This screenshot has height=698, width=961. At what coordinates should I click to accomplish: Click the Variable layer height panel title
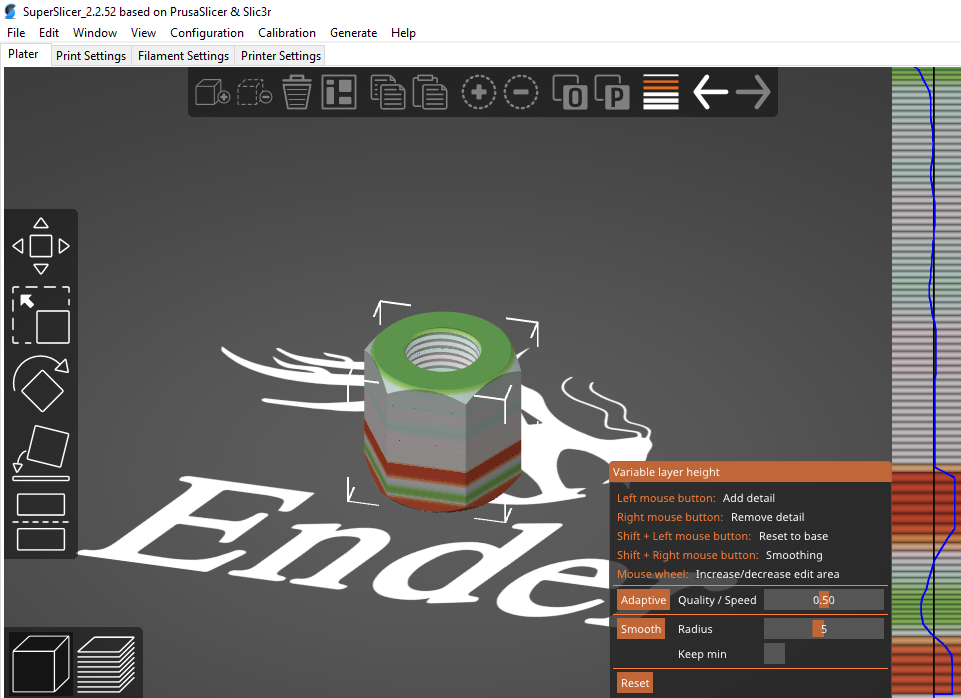pos(666,472)
